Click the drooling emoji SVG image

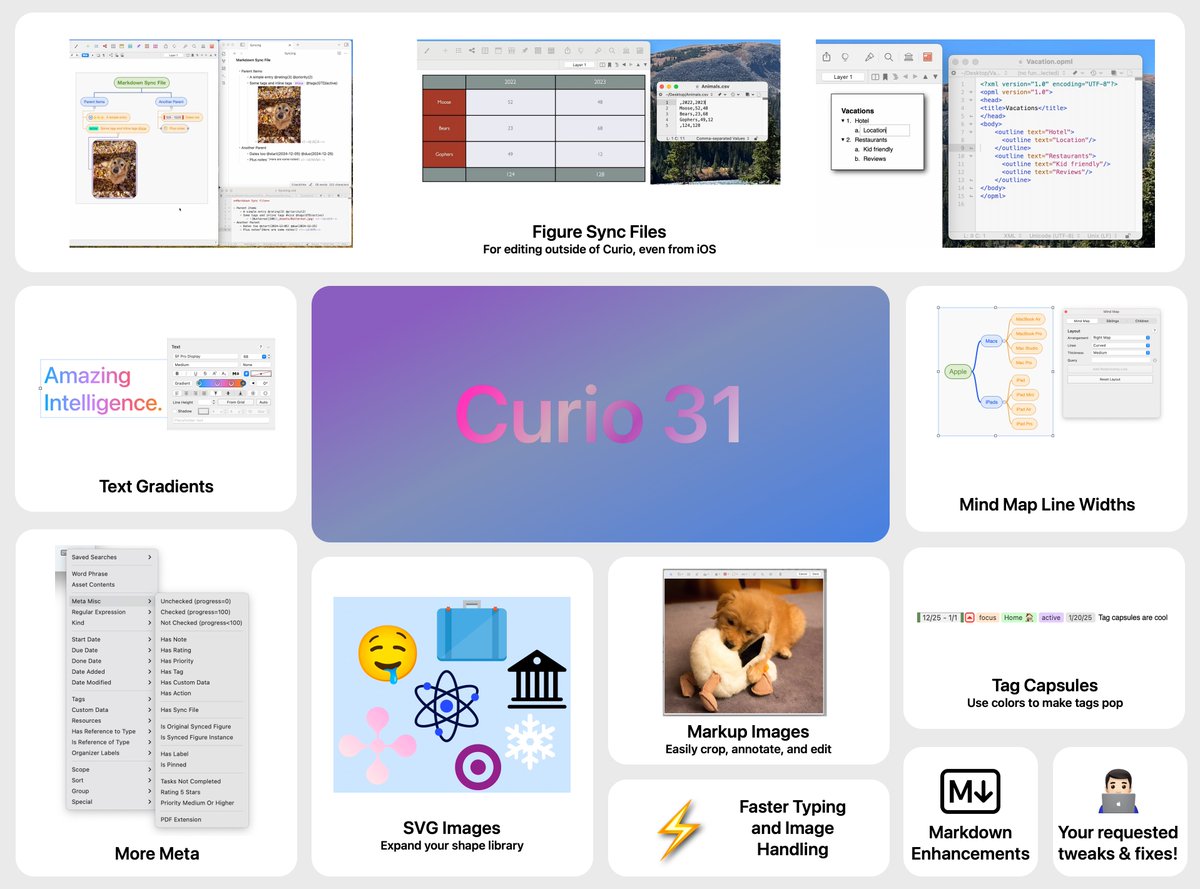pos(387,653)
